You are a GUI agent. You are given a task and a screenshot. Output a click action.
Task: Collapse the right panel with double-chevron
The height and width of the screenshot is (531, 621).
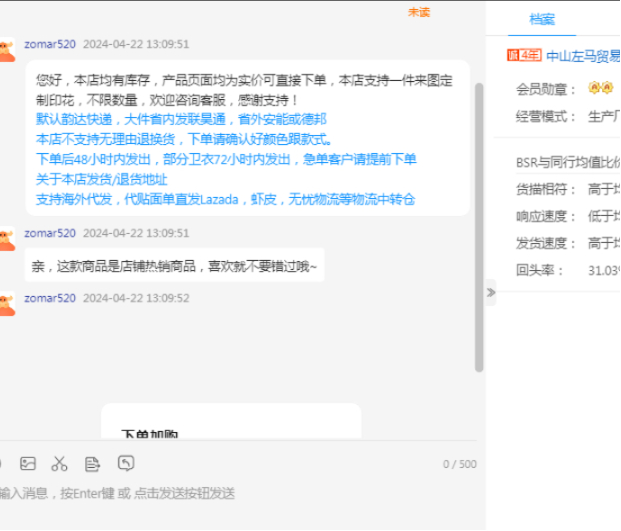(490, 292)
